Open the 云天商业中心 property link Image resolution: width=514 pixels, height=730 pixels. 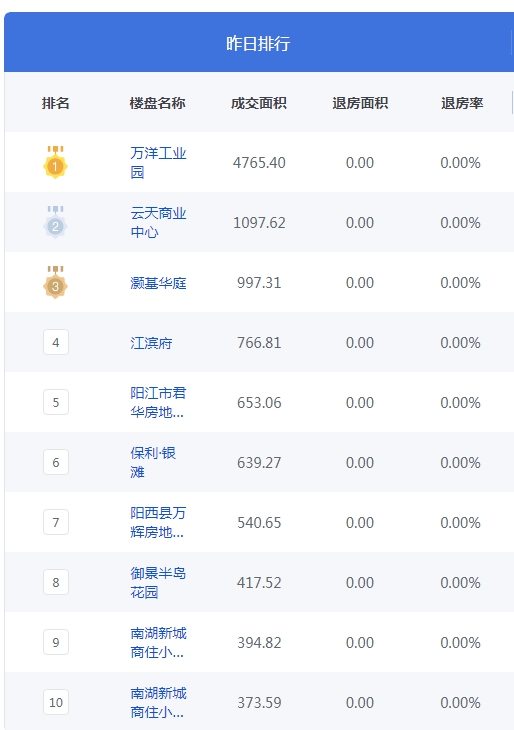[x=158, y=223]
